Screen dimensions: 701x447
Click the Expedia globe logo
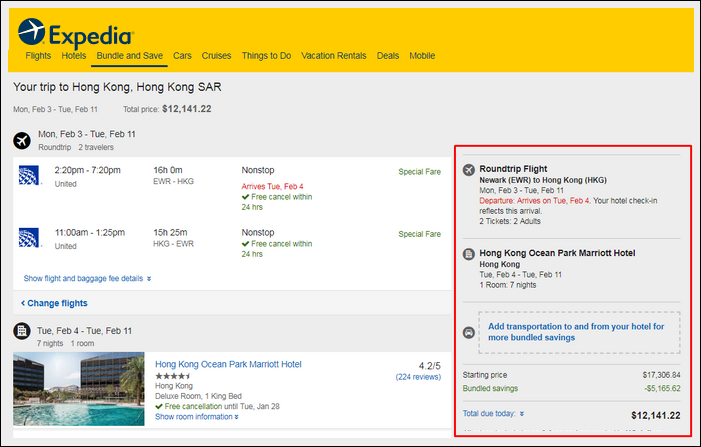click(31, 32)
